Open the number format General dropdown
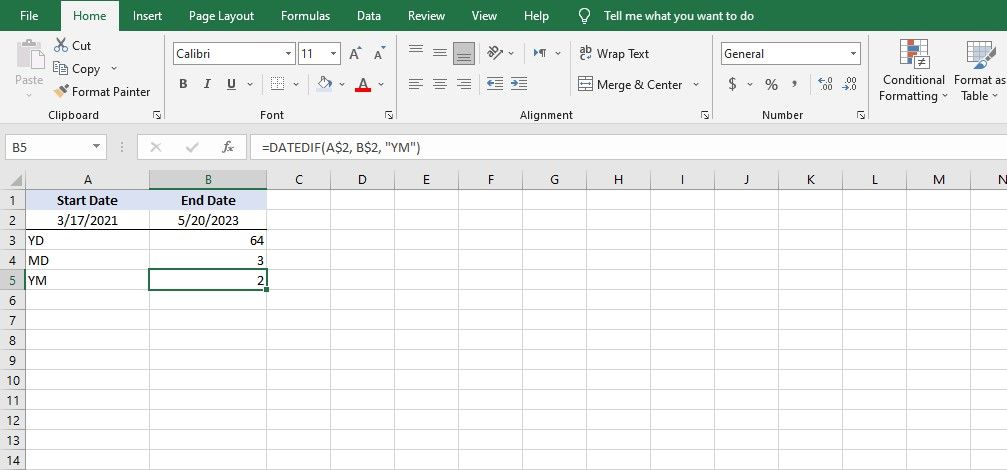The image size is (1007, 470). pyautogui.click(x=854, y=54)
